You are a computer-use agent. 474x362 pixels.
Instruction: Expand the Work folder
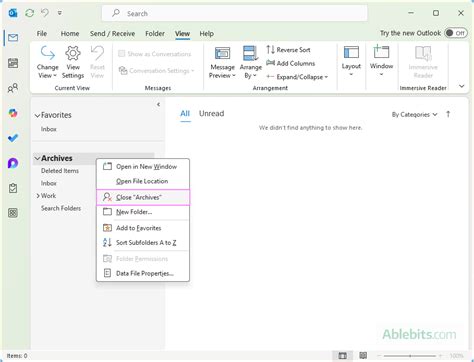(38, 196)
